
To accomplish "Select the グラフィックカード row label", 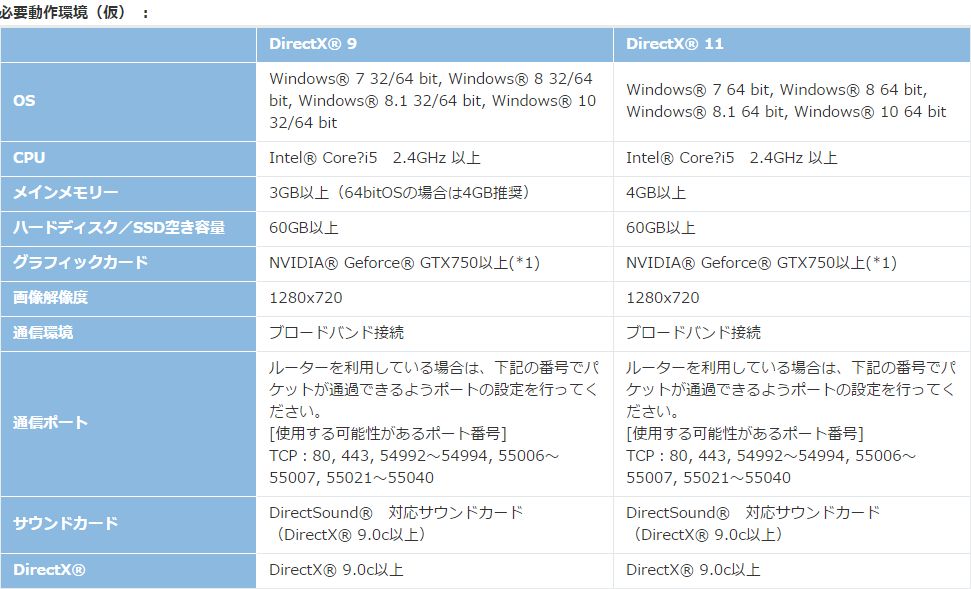I will point(81,262).
